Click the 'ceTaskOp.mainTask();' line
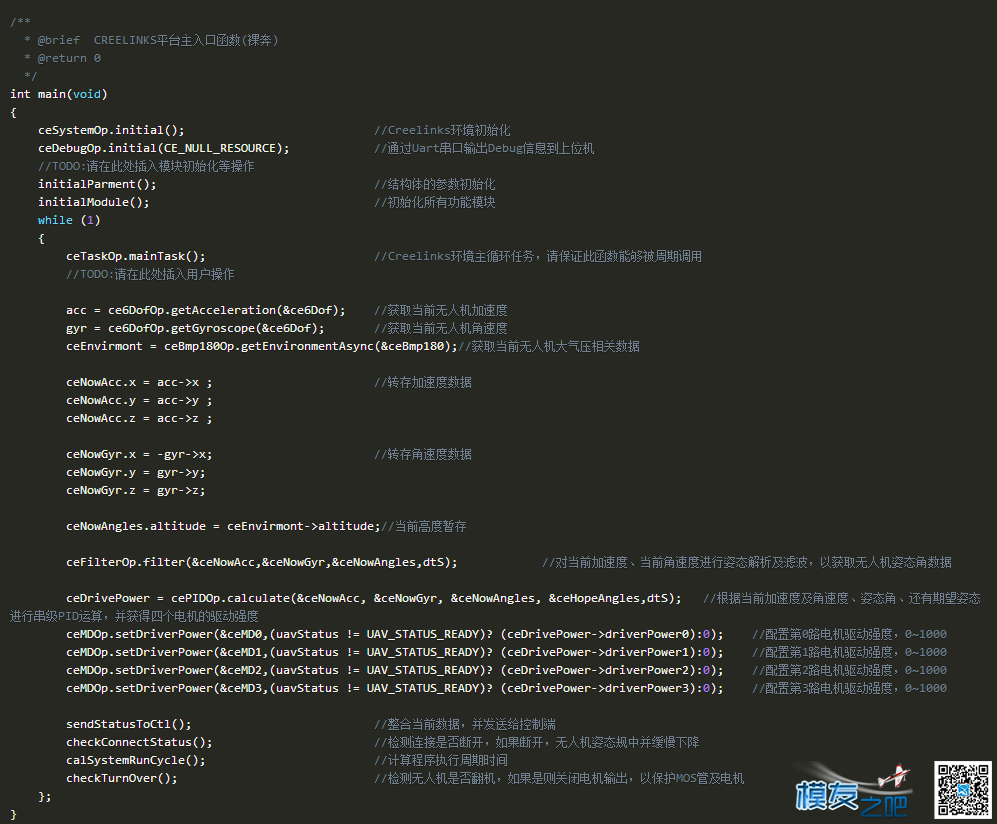 (135, 256)
